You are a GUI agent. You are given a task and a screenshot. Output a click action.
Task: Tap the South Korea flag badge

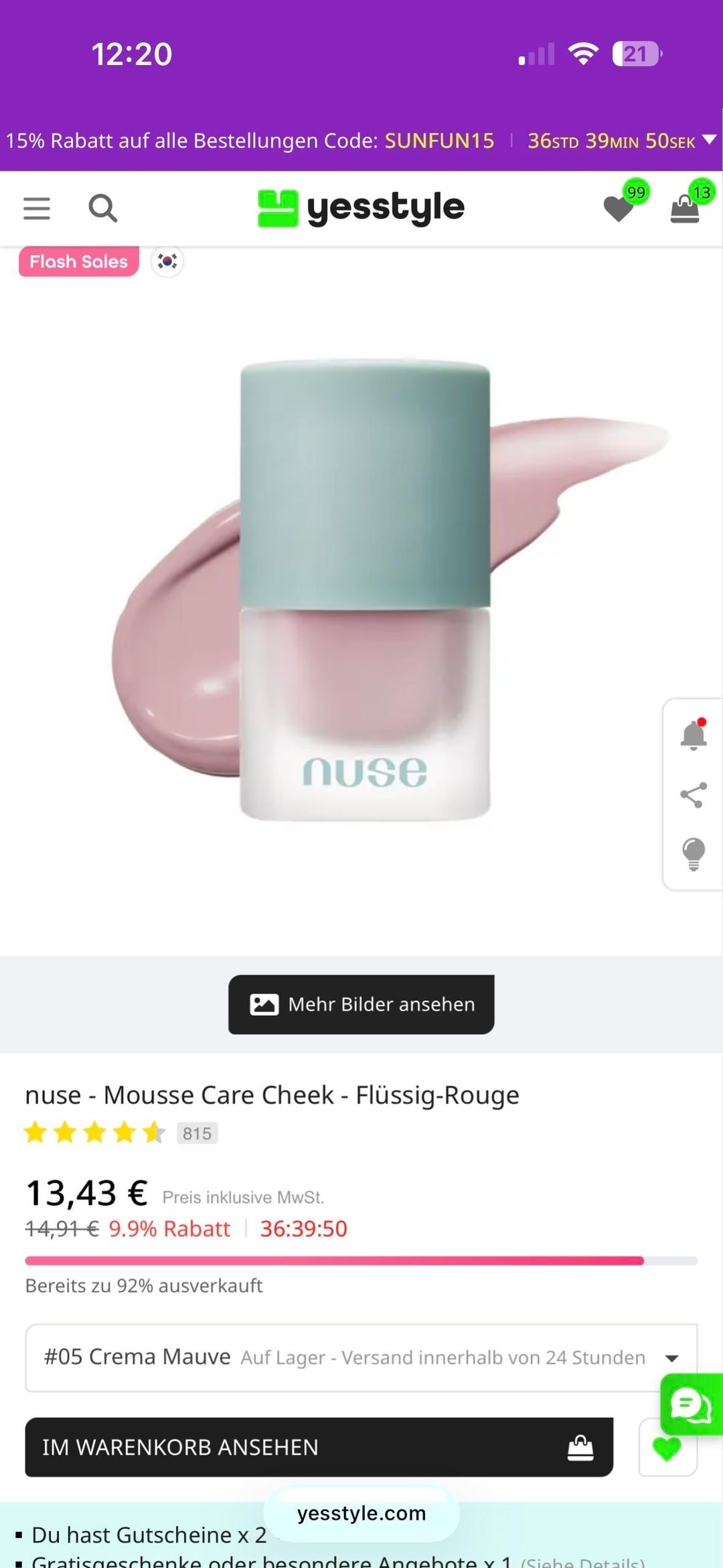(x=167, y=261)
